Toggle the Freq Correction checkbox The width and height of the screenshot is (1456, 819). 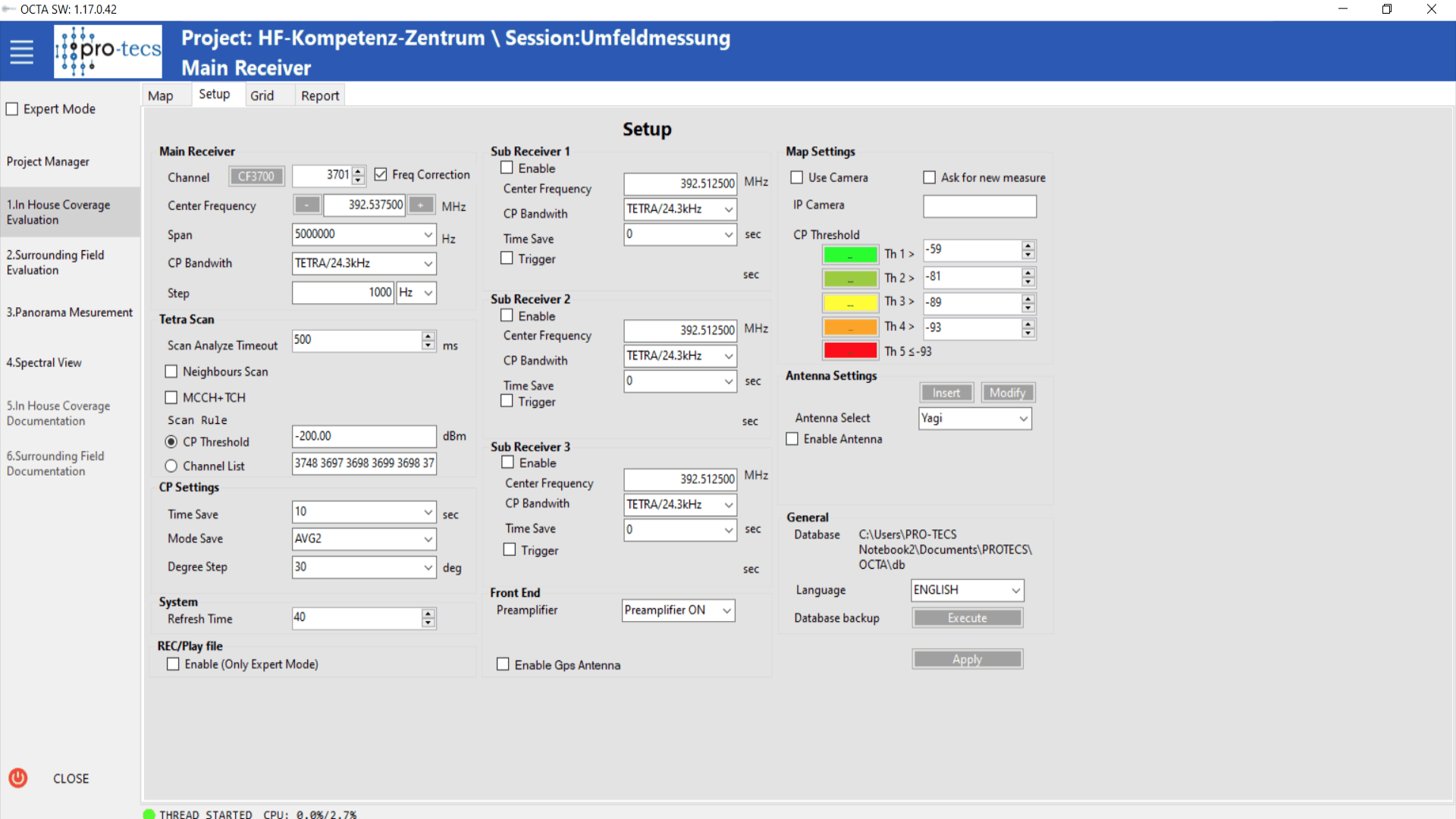pyautogui.click(x=381, y=174)
